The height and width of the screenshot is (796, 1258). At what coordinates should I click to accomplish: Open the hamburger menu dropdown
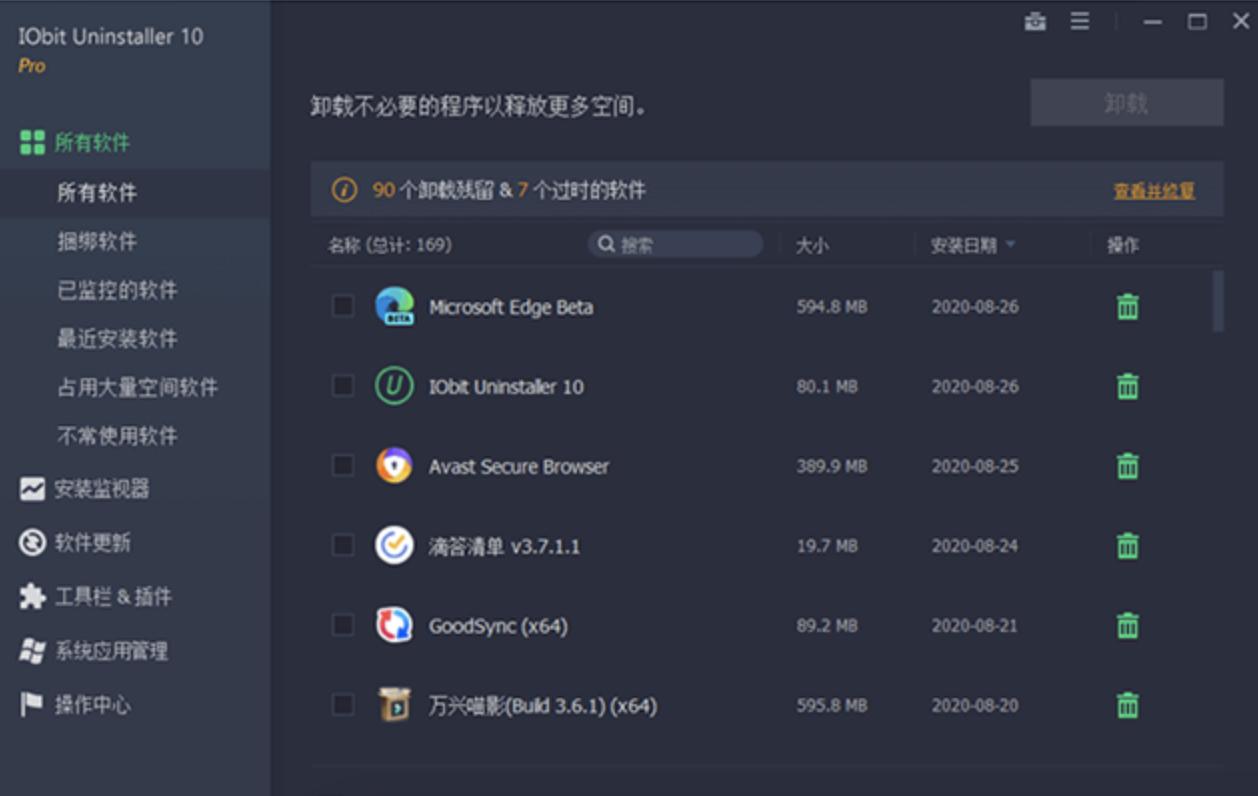[x=1080, y=21]
